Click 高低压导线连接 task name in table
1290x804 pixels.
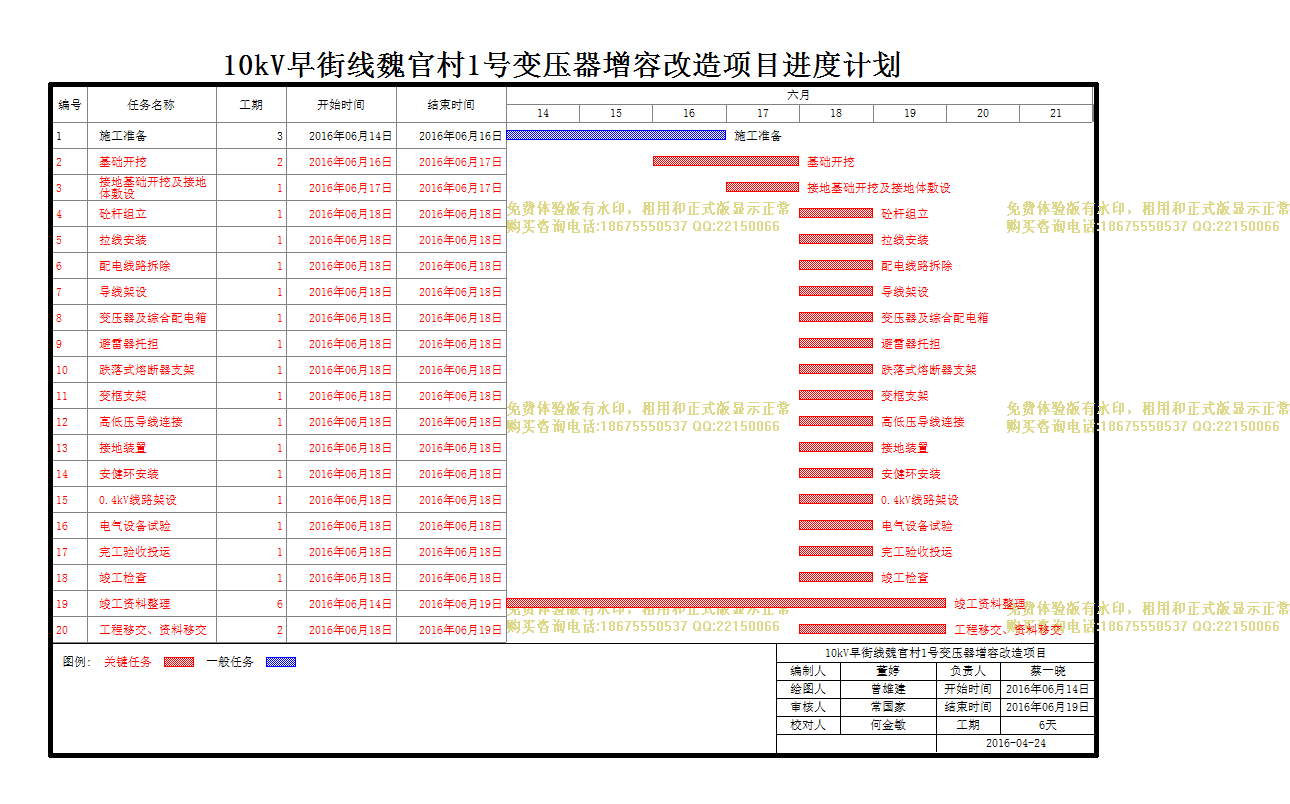141,422
